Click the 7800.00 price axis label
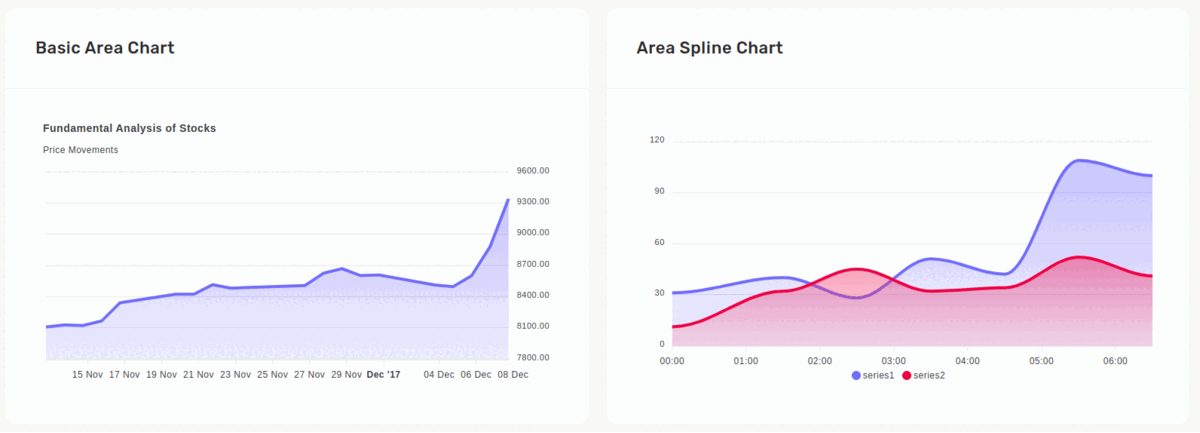 [x=532, y=357]
